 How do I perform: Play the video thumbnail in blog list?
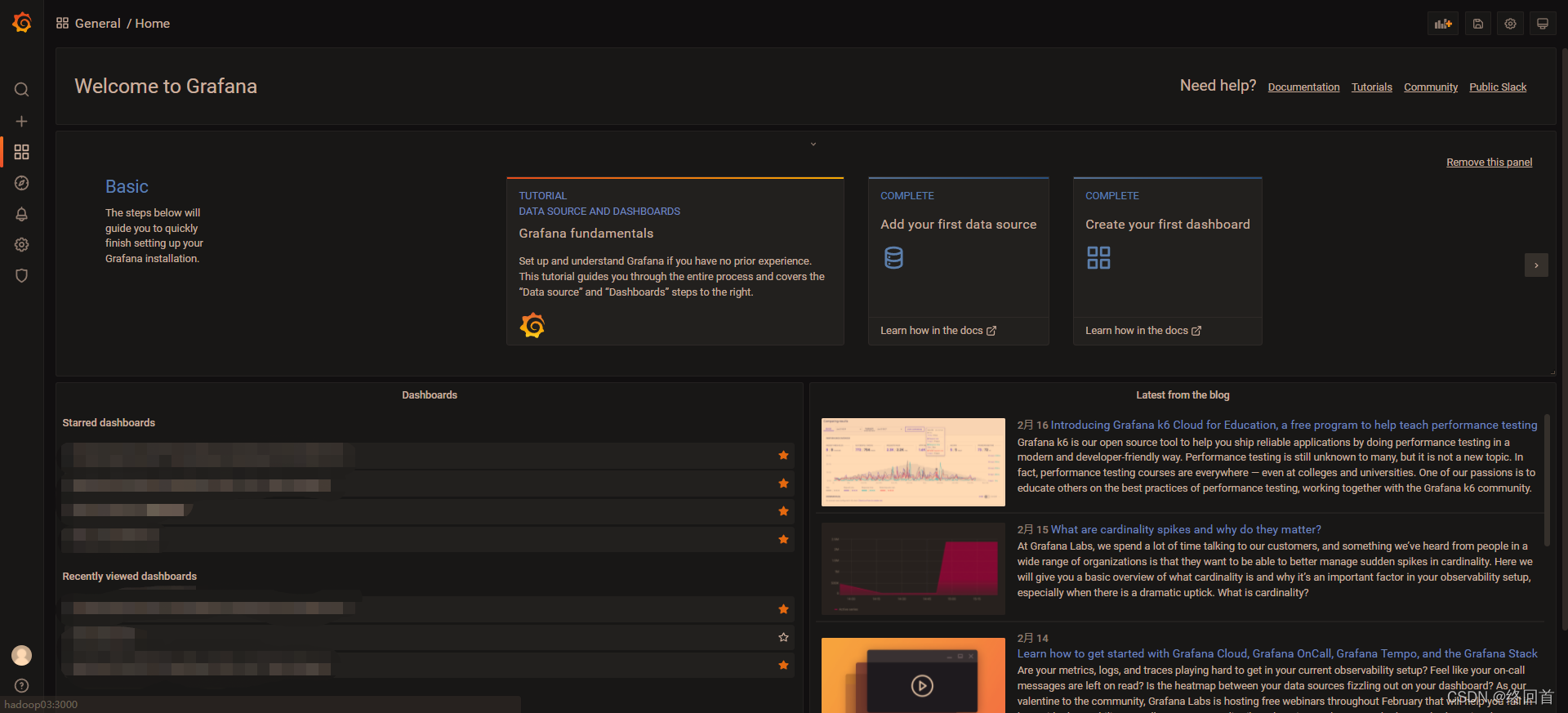click(922, 686)
